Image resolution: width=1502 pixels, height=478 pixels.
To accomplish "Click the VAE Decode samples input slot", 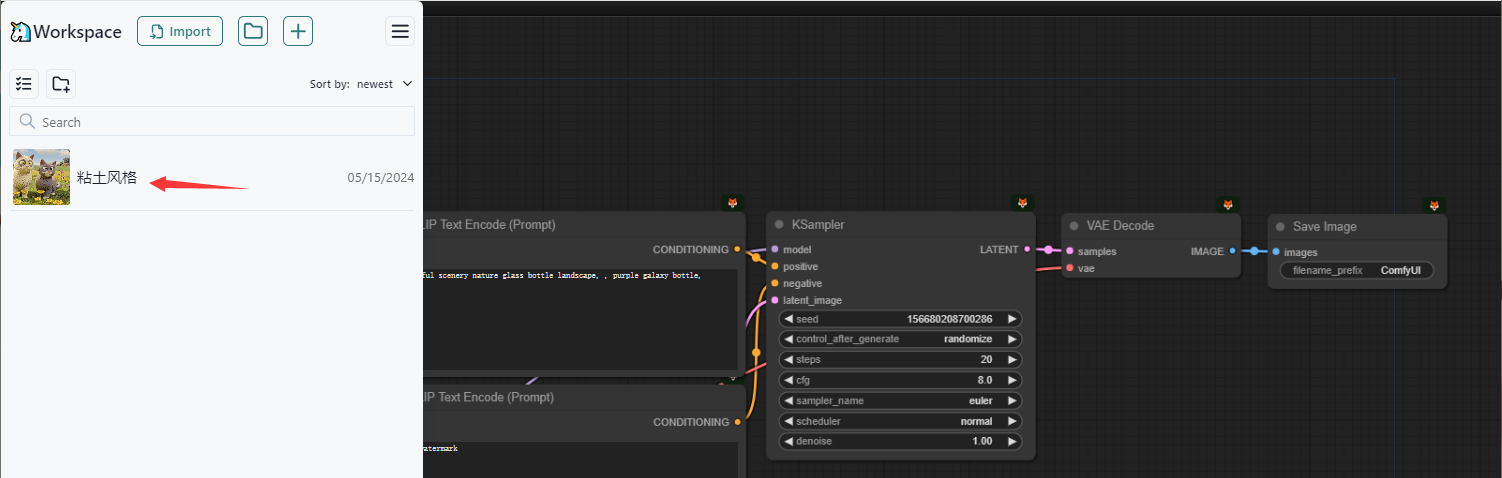I will 1069,251.
